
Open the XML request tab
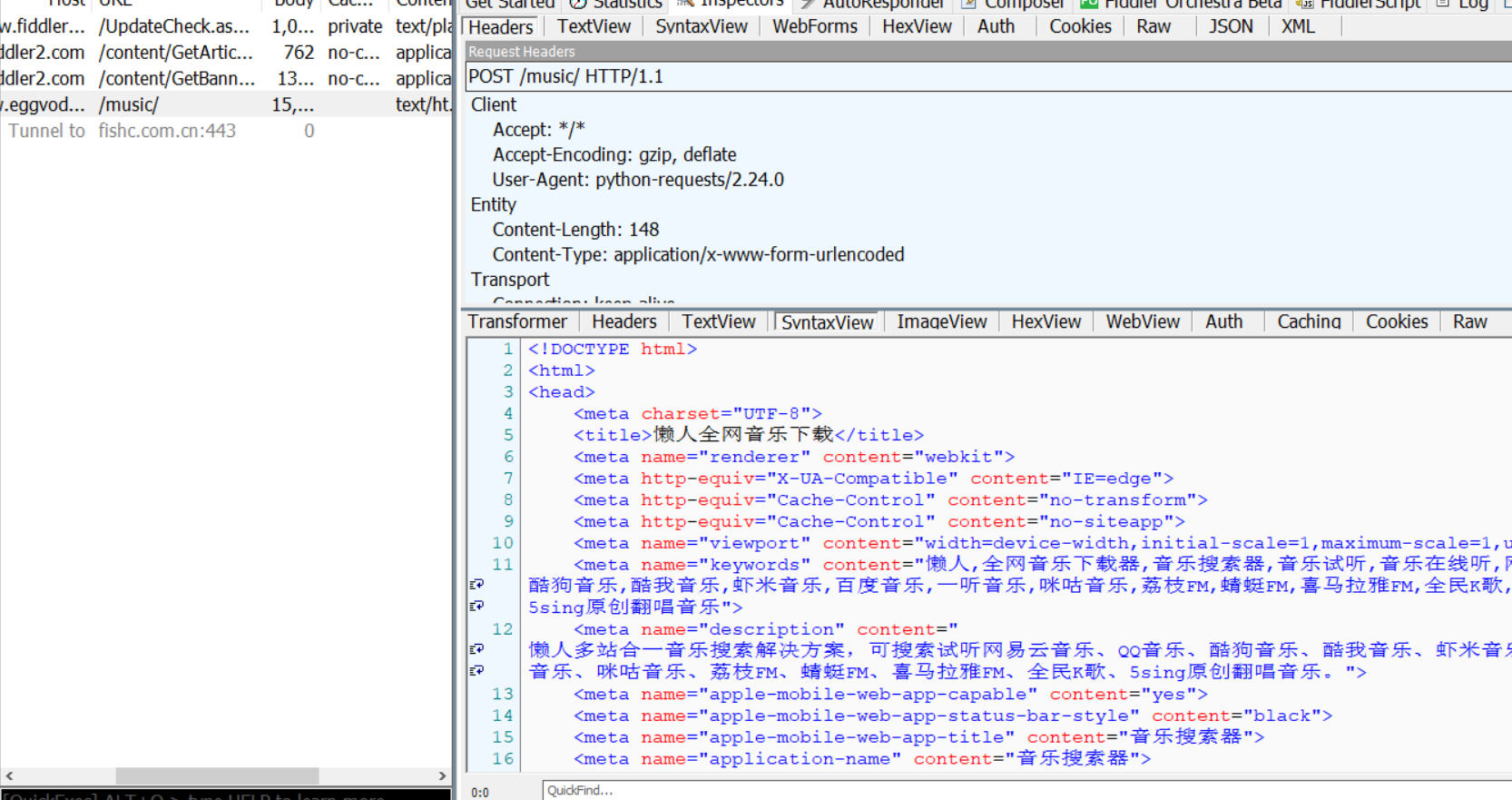tap(1298, 27)
